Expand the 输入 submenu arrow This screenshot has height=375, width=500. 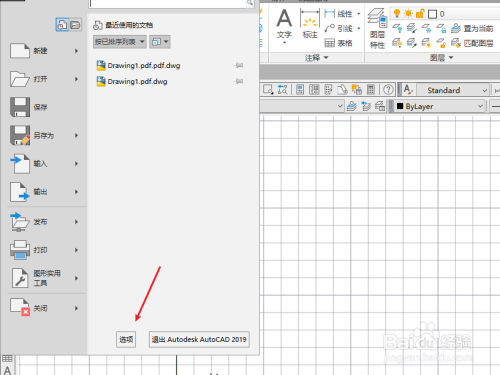point(76,163)
